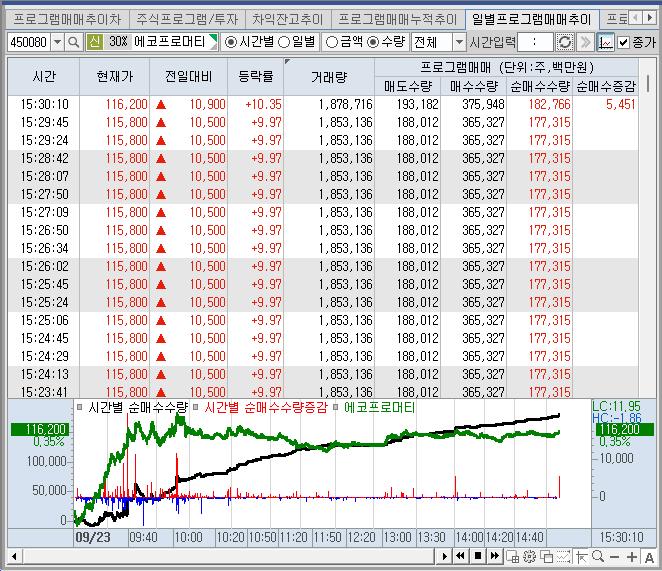This screenshot has height=571, width=662.
Task: Click the 순매수증감 column header
Action: coord(606,86)
